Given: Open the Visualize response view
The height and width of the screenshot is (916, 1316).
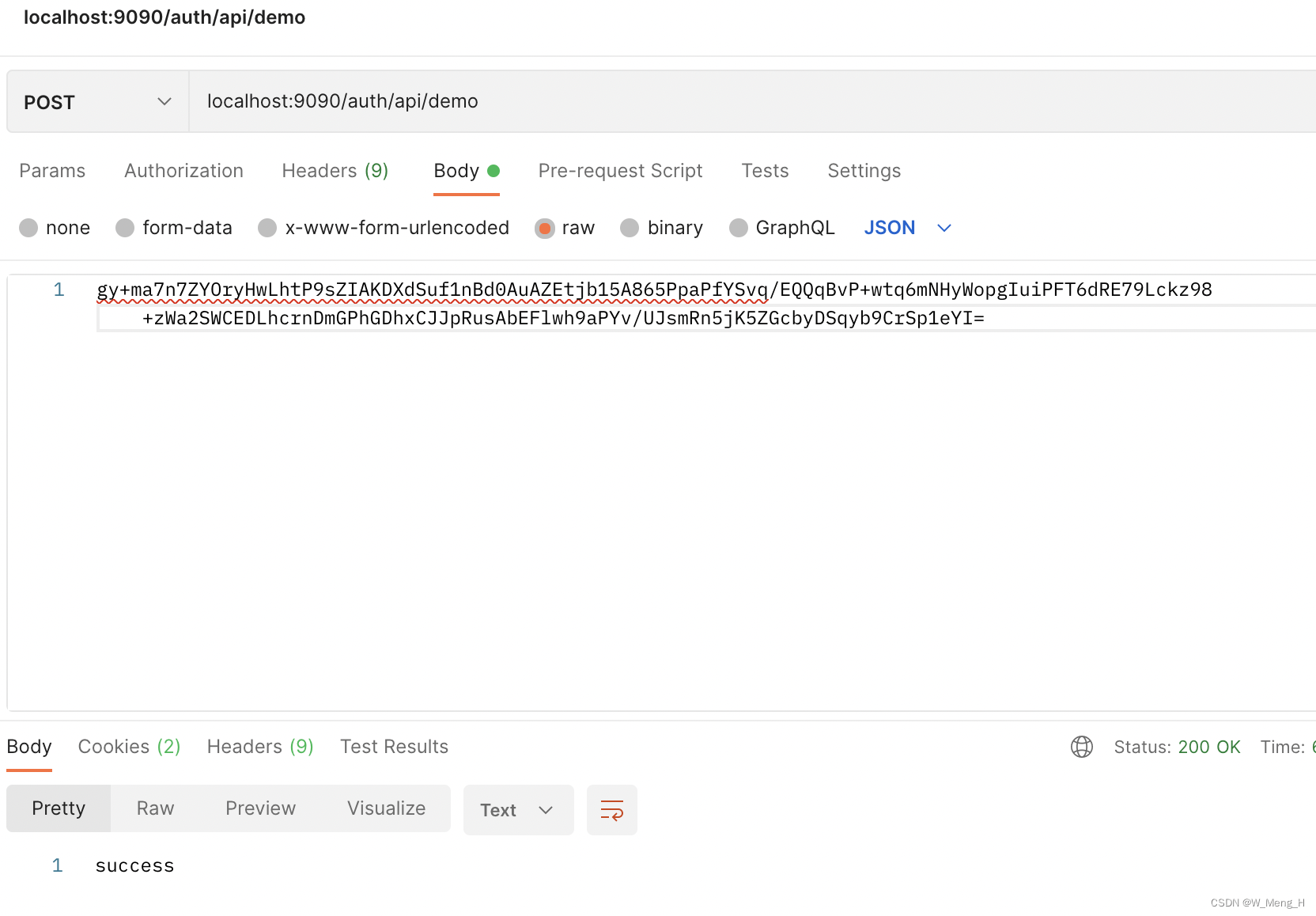Looking at the screenshot, I should pos(386,808).
